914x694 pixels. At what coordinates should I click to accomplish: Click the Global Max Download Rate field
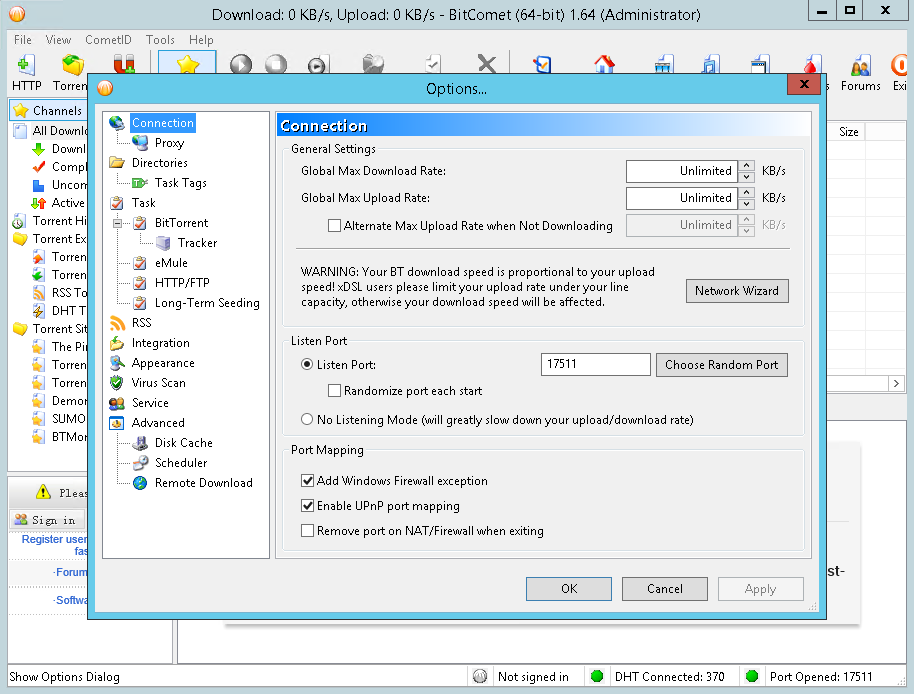[681, 171]
